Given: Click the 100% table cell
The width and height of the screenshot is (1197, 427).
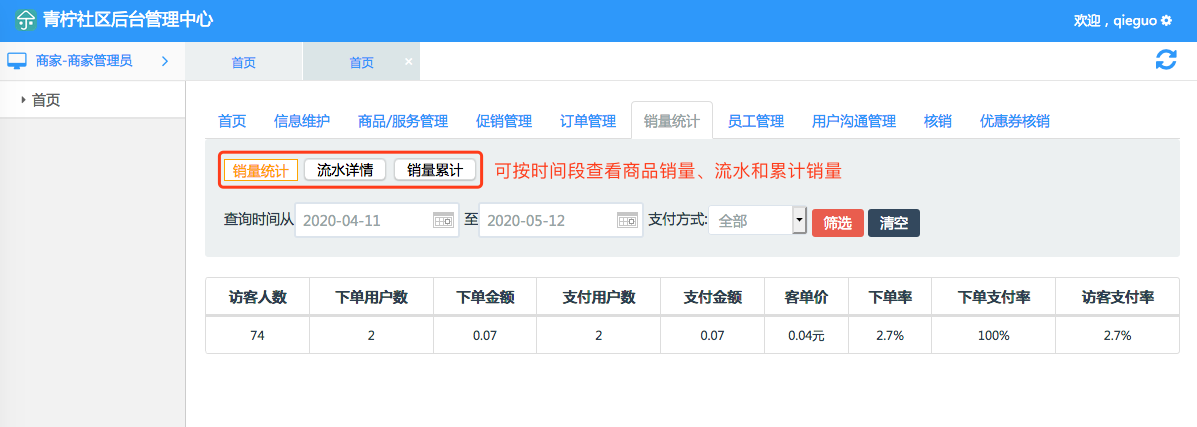Looking at the screenshot, I should coord(993,335).
